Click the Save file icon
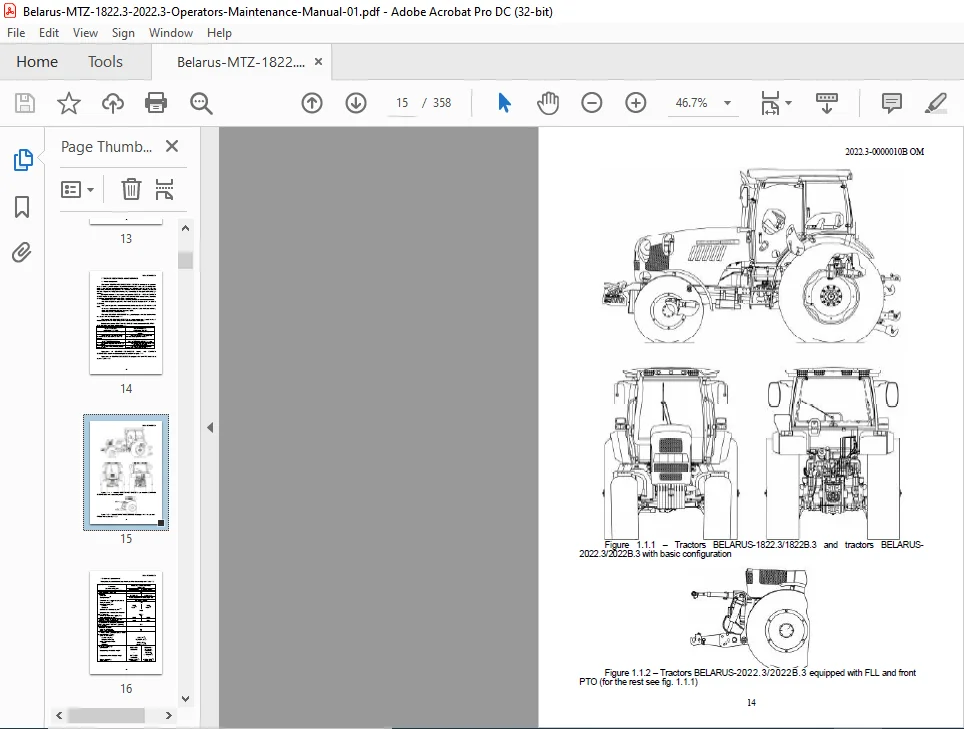Viewport: 964px width, 729px height. (25, 103)
